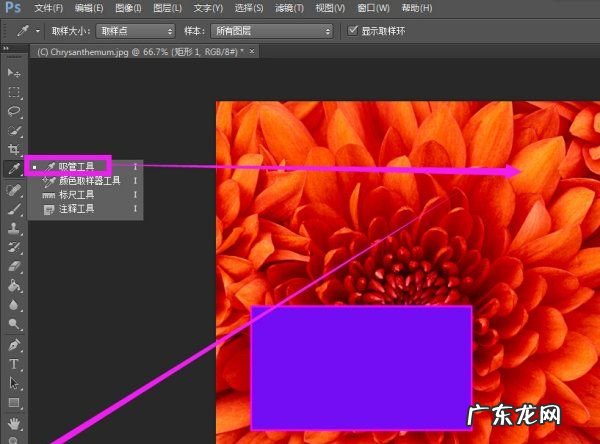Choose 吸管工具 from the flyout
The height and width of the screenshot is (444, 600).
coord(77,166)
